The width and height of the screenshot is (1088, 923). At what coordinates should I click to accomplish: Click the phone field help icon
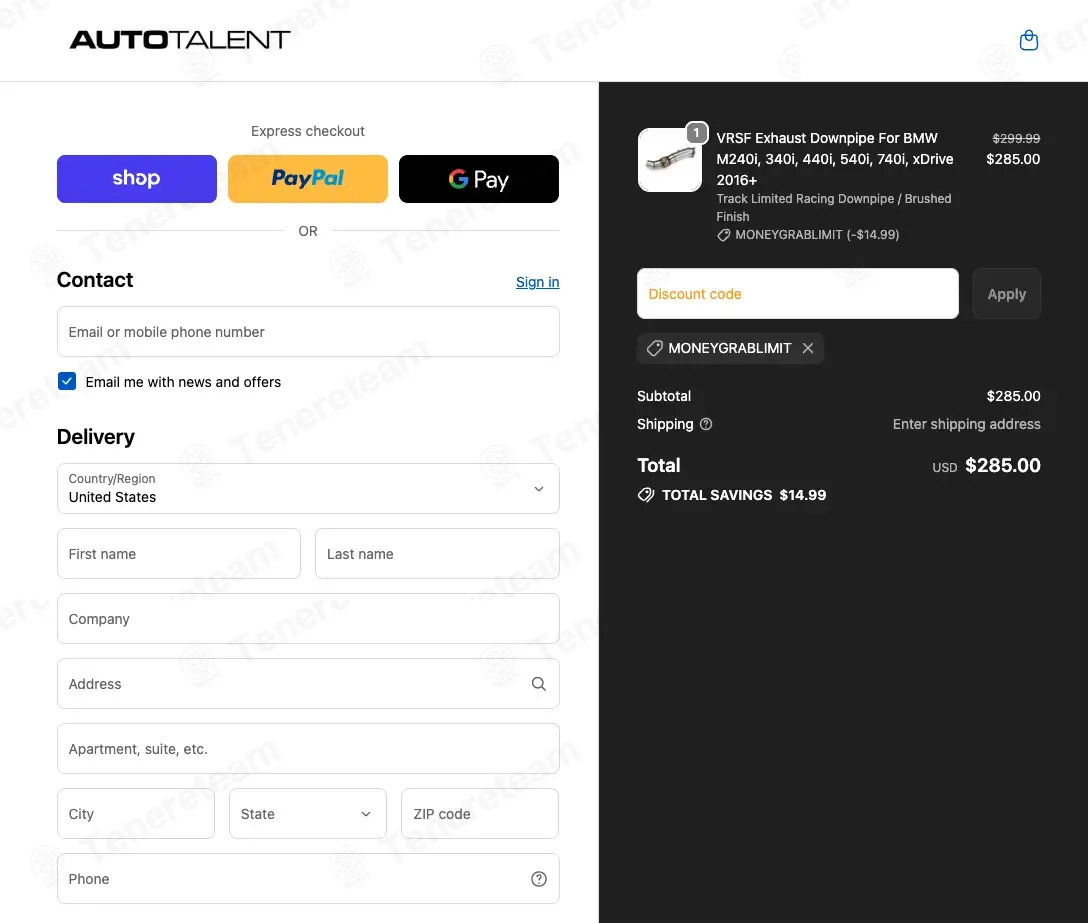(538, 879)
